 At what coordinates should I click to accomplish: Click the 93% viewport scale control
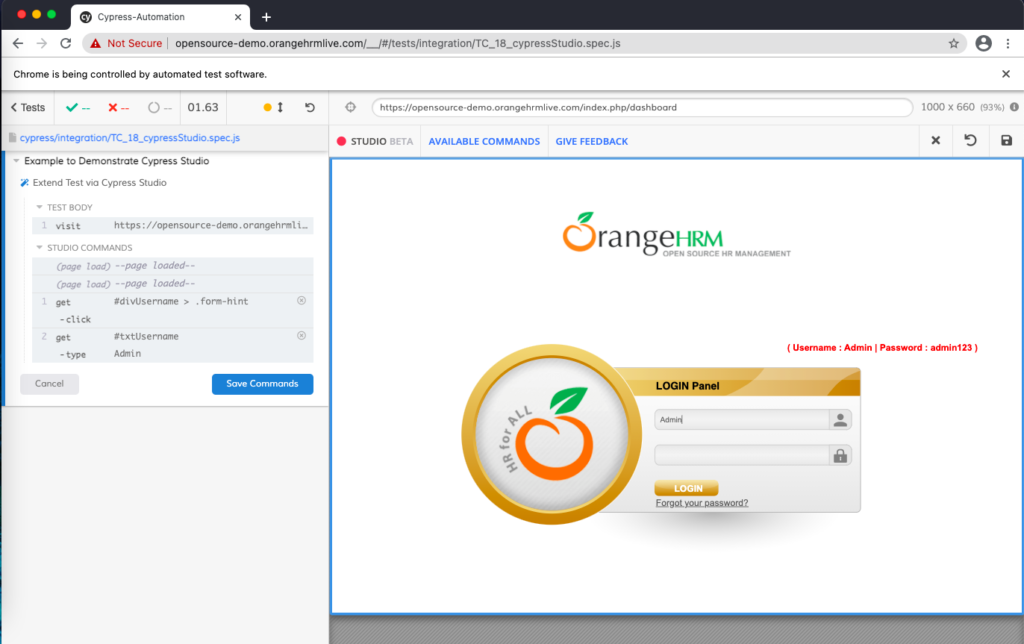pos(991,107)
